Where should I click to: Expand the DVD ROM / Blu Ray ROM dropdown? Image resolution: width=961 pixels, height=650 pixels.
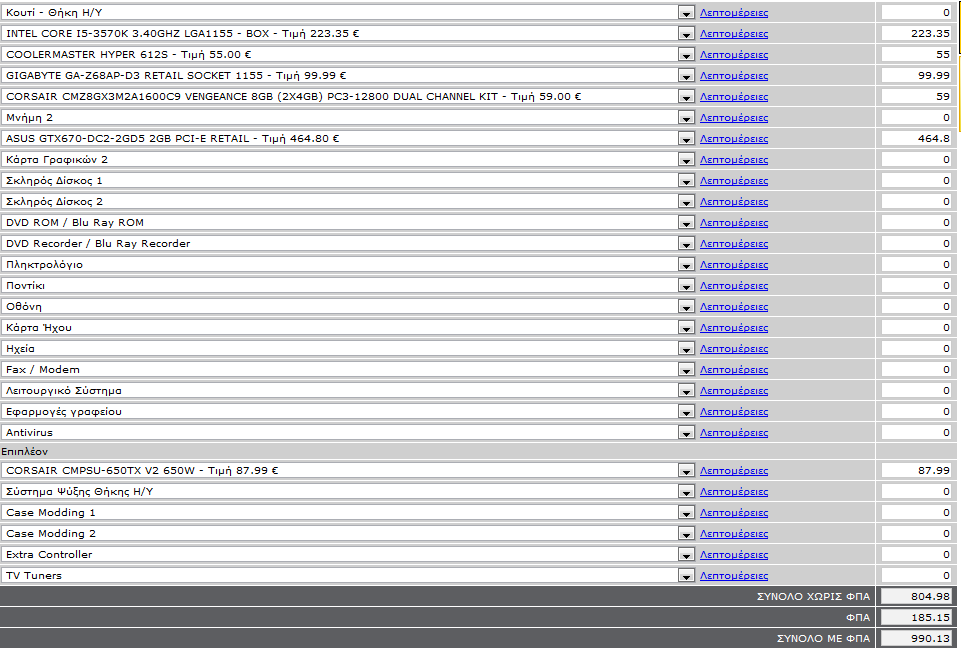[348, 222]
